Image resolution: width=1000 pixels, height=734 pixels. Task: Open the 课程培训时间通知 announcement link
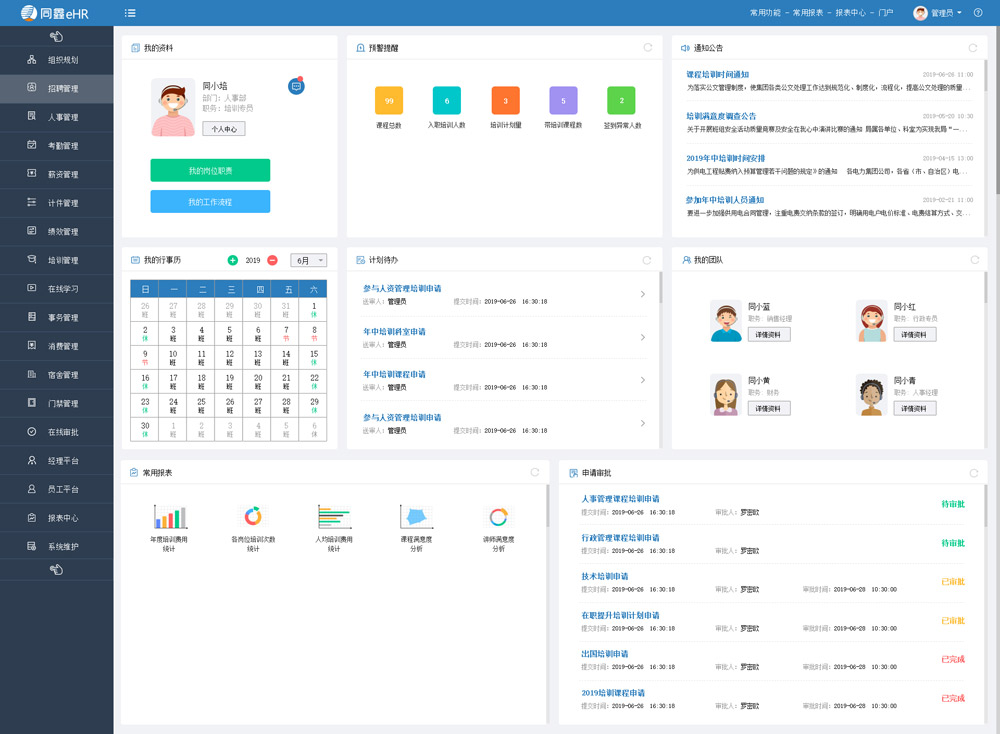[x=717, y=75]
